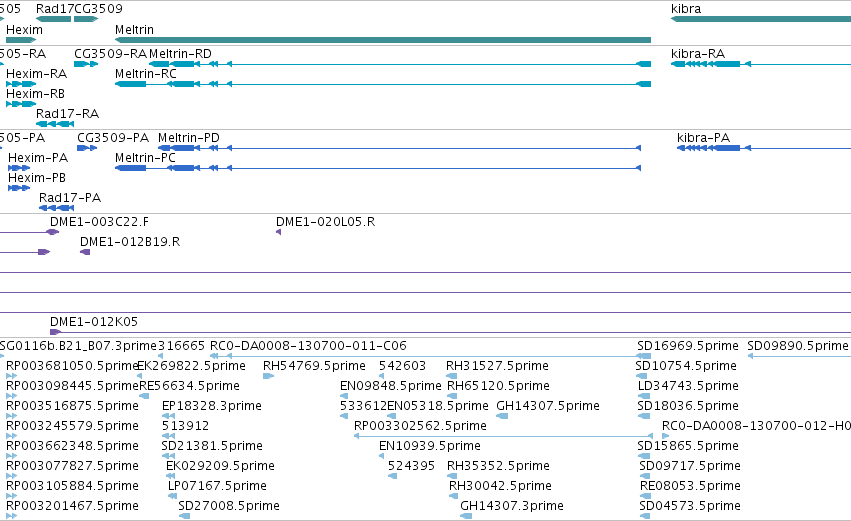Select EST 524395

point(411,466)
